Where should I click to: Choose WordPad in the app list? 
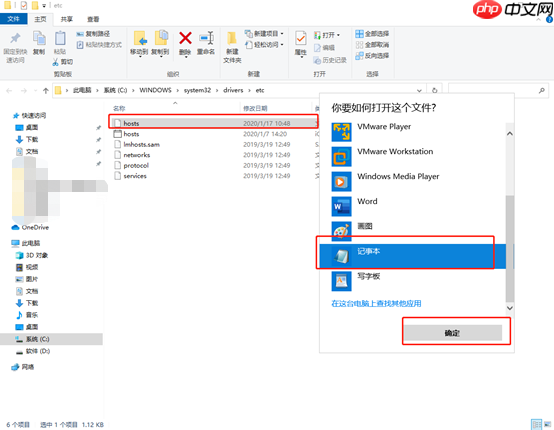click(413, 281)
